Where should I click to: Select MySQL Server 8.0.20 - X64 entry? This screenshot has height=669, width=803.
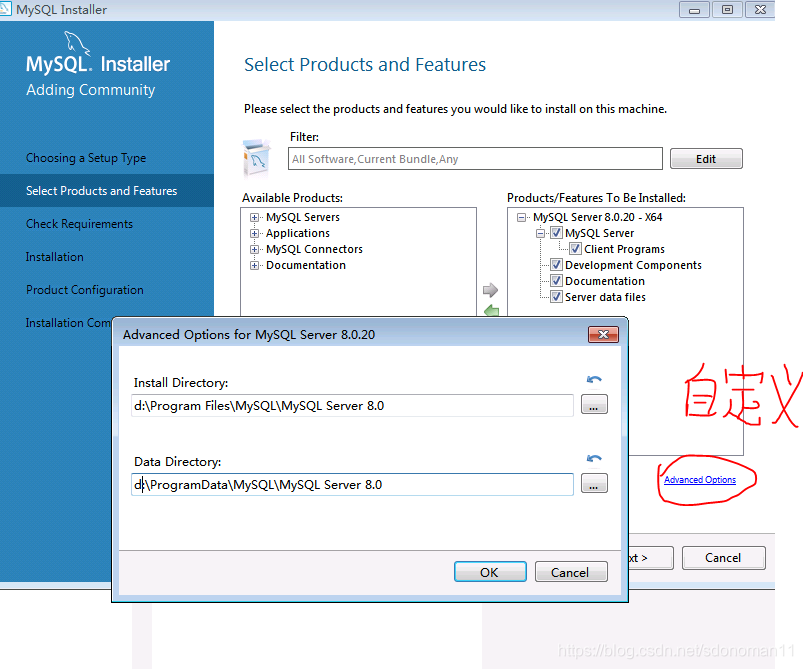(x=598, y=217)
